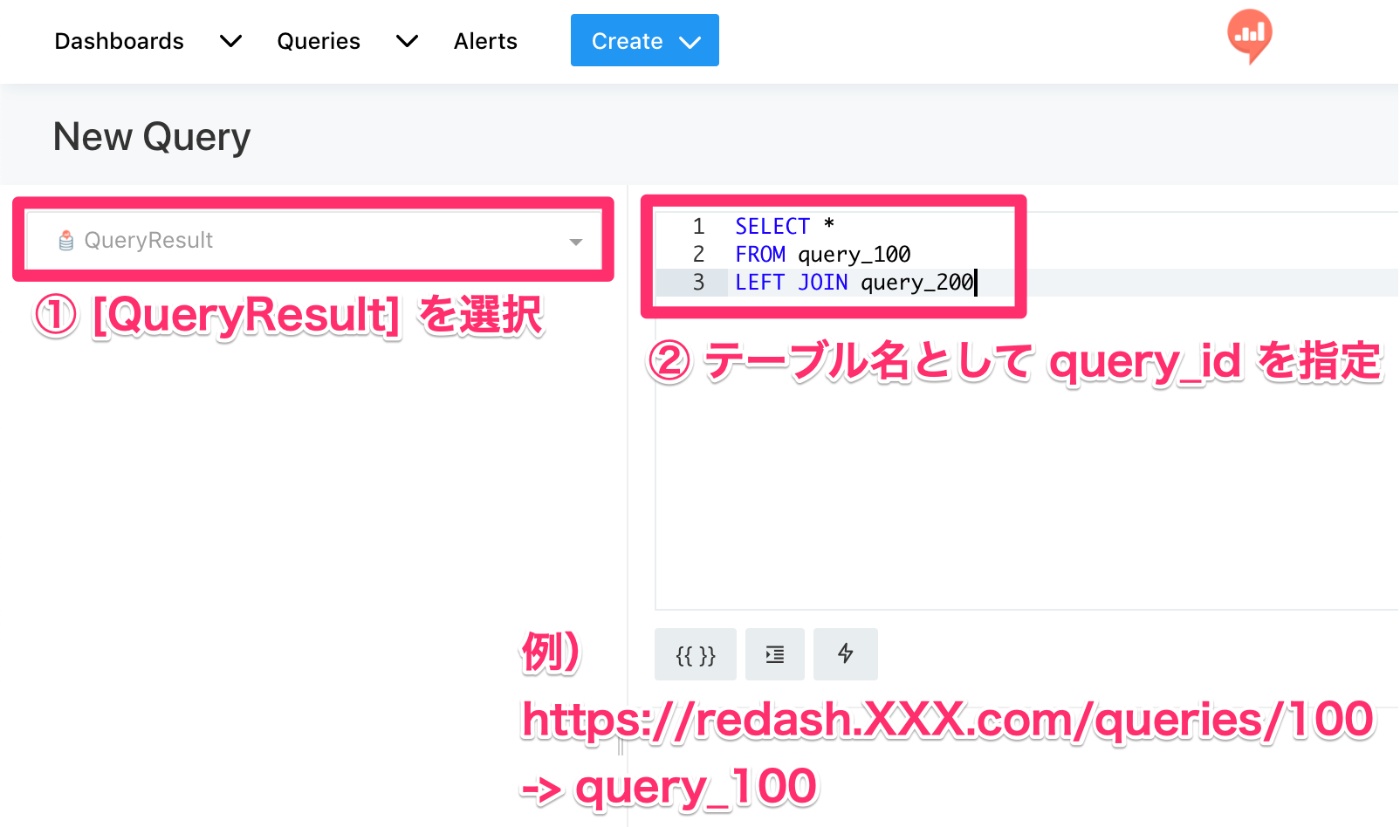Open the Create dropdown button

pos(645,40)
